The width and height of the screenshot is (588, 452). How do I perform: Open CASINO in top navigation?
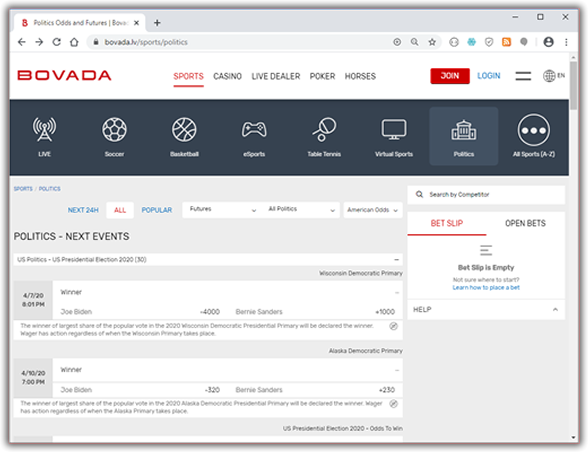pyautogui.click(x=227, y=77)
